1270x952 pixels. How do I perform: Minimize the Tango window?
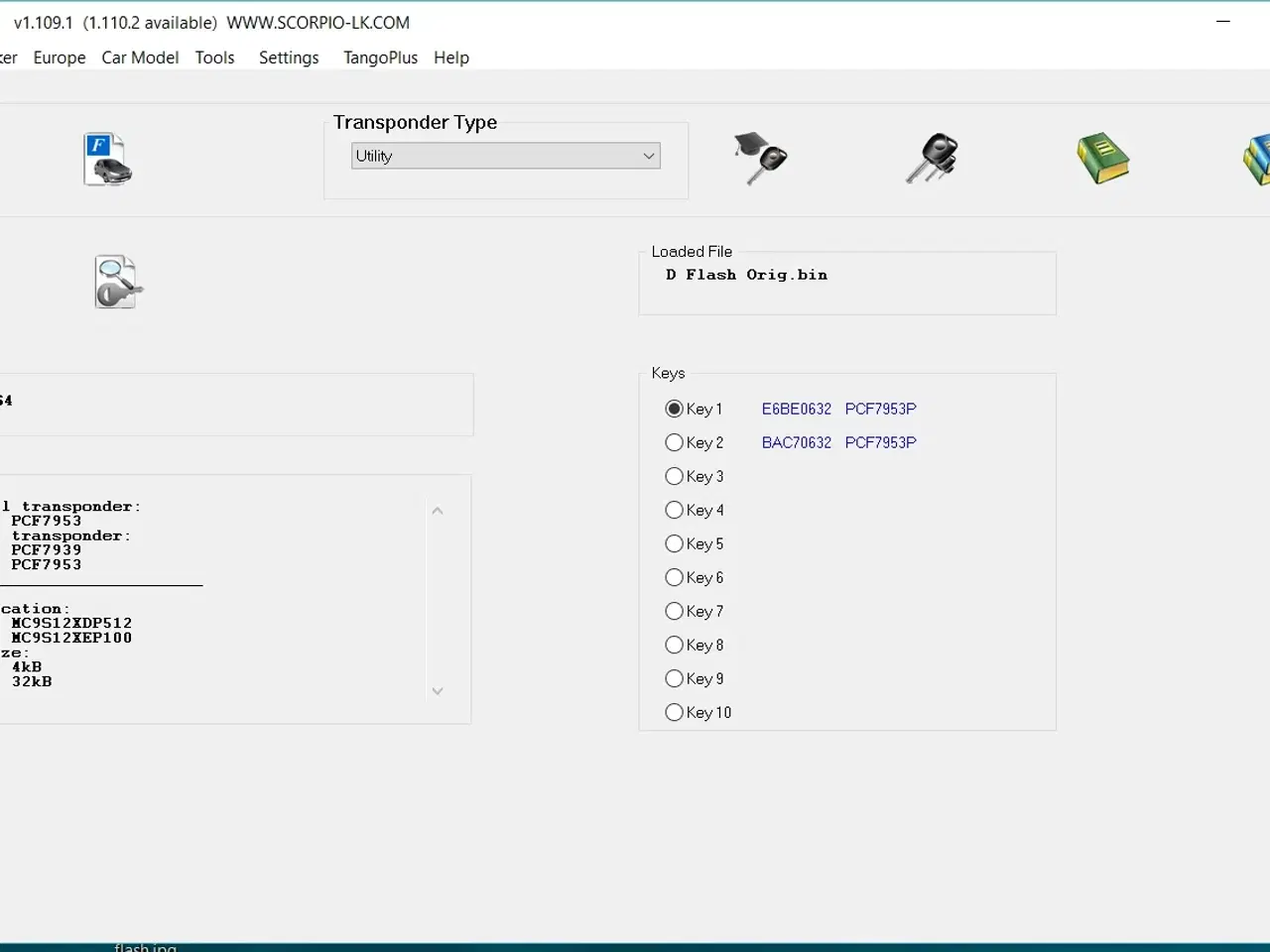pos(1223,21)
